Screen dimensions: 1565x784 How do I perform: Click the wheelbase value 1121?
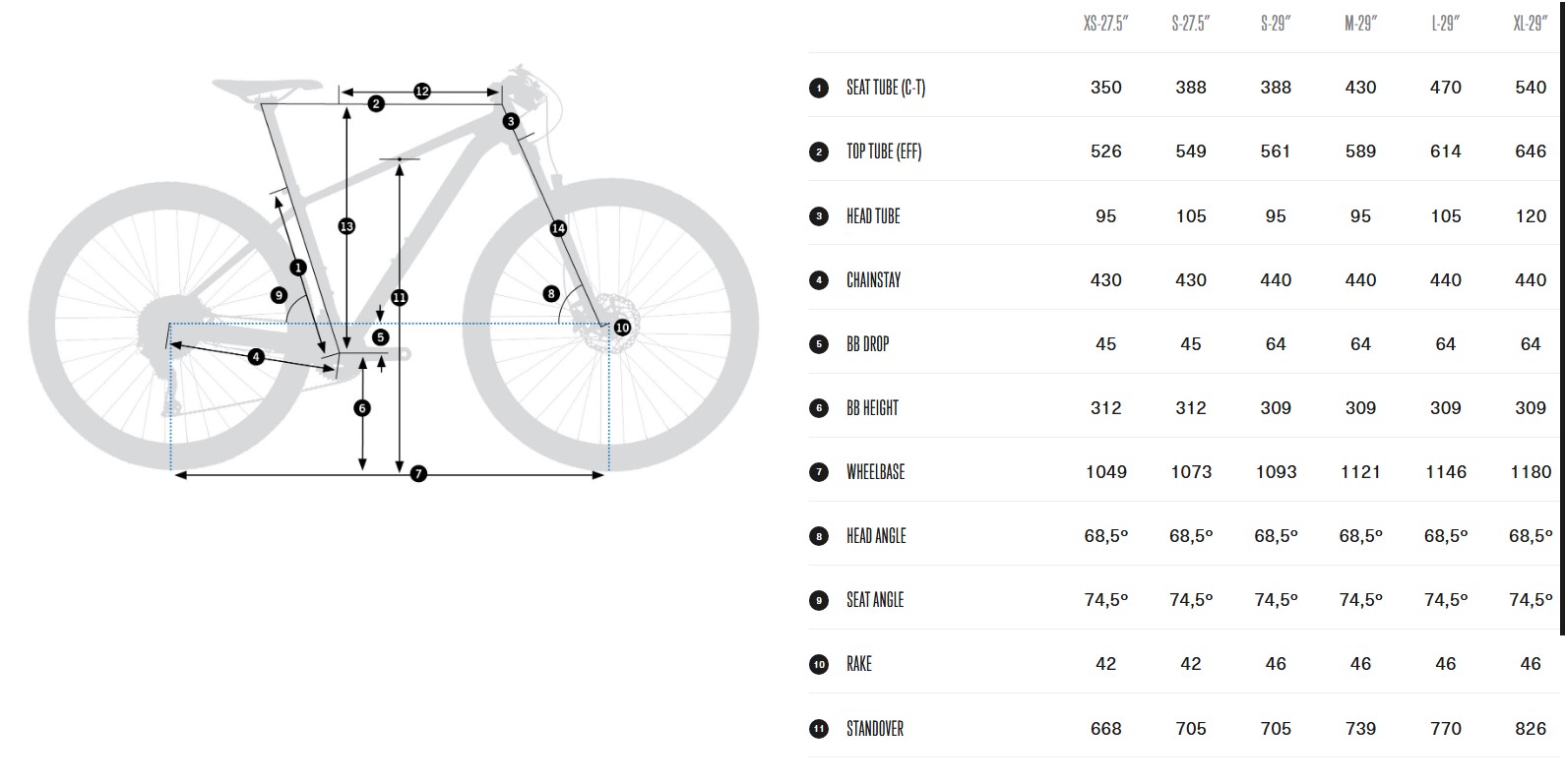point(1360,472)
